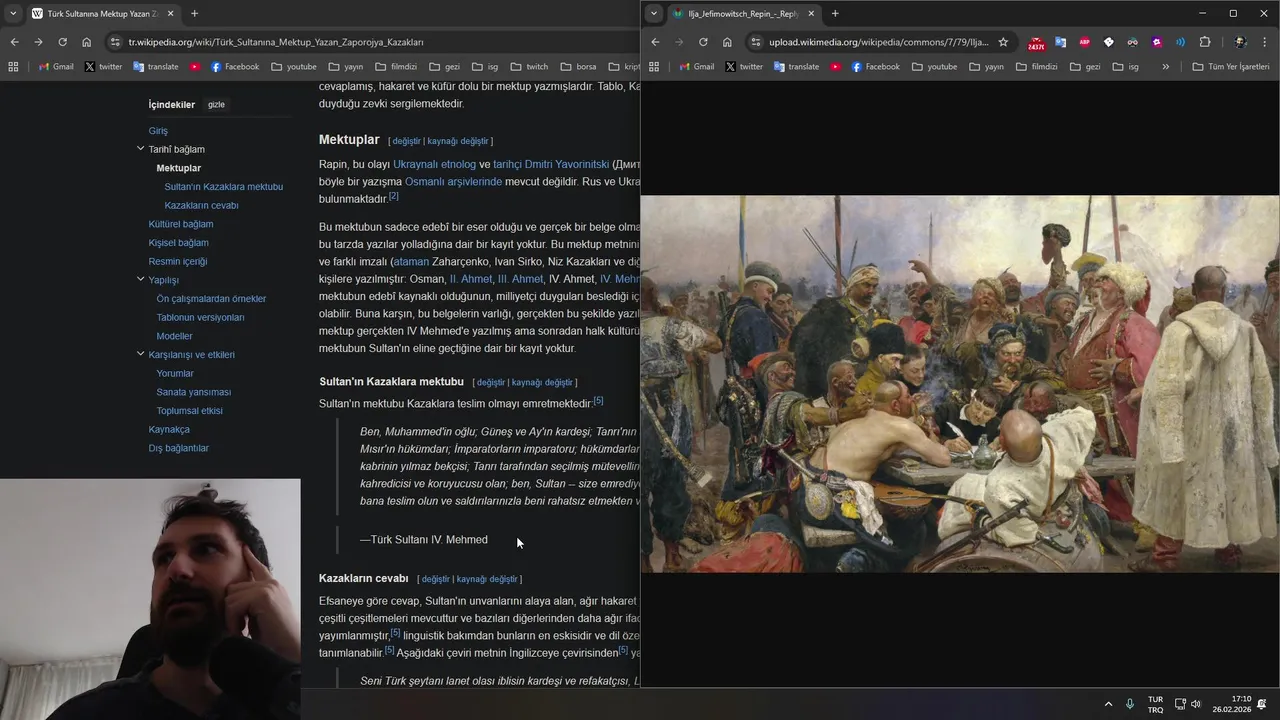Image resolution: width=1280 pixels, height=720 pixels.
Task: Click the upload.wikimedia.org address bar
Action: pos(878,42)
